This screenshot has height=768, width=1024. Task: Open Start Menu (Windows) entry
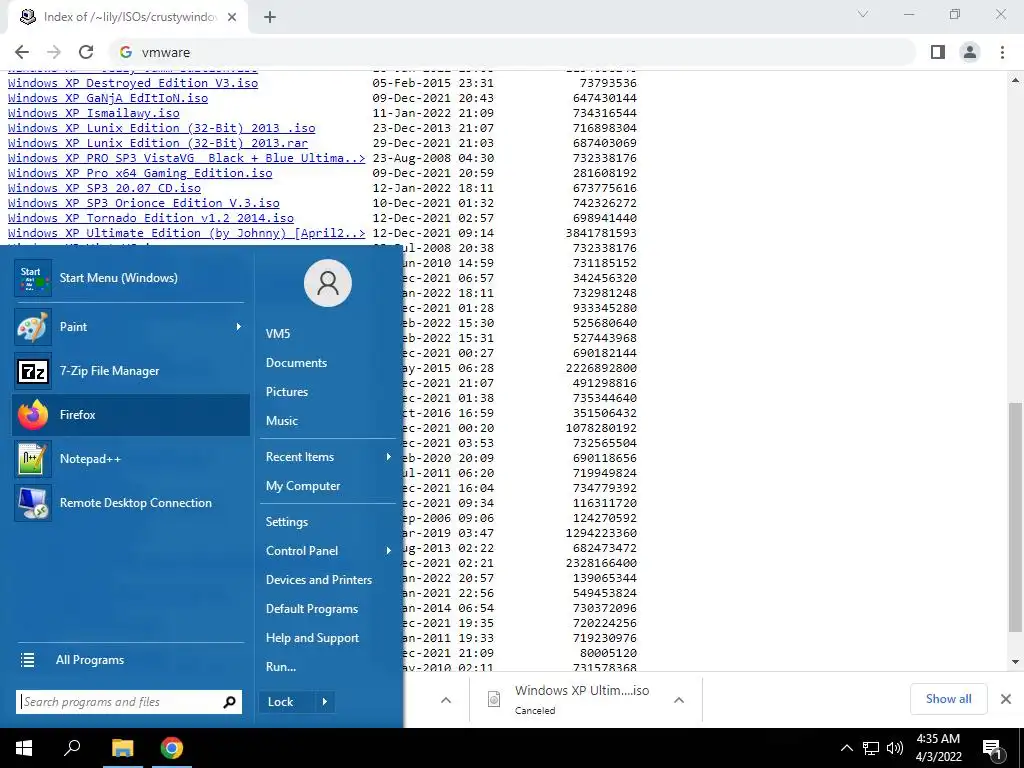tap(131, 278)
